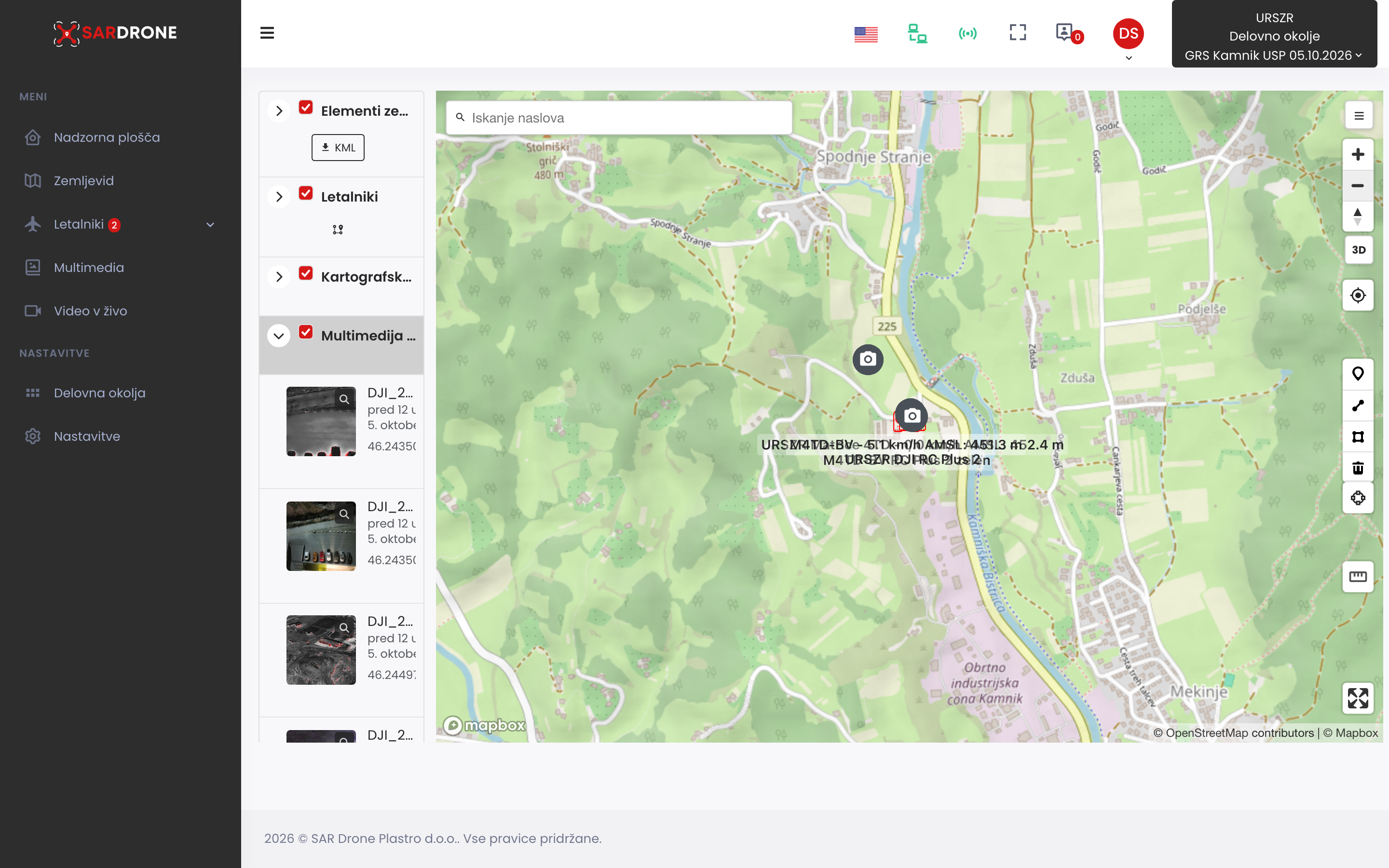This screenshot has width=1389, height=868.
Task: Select the draw polygon tool
Action: coord(1358,437)
